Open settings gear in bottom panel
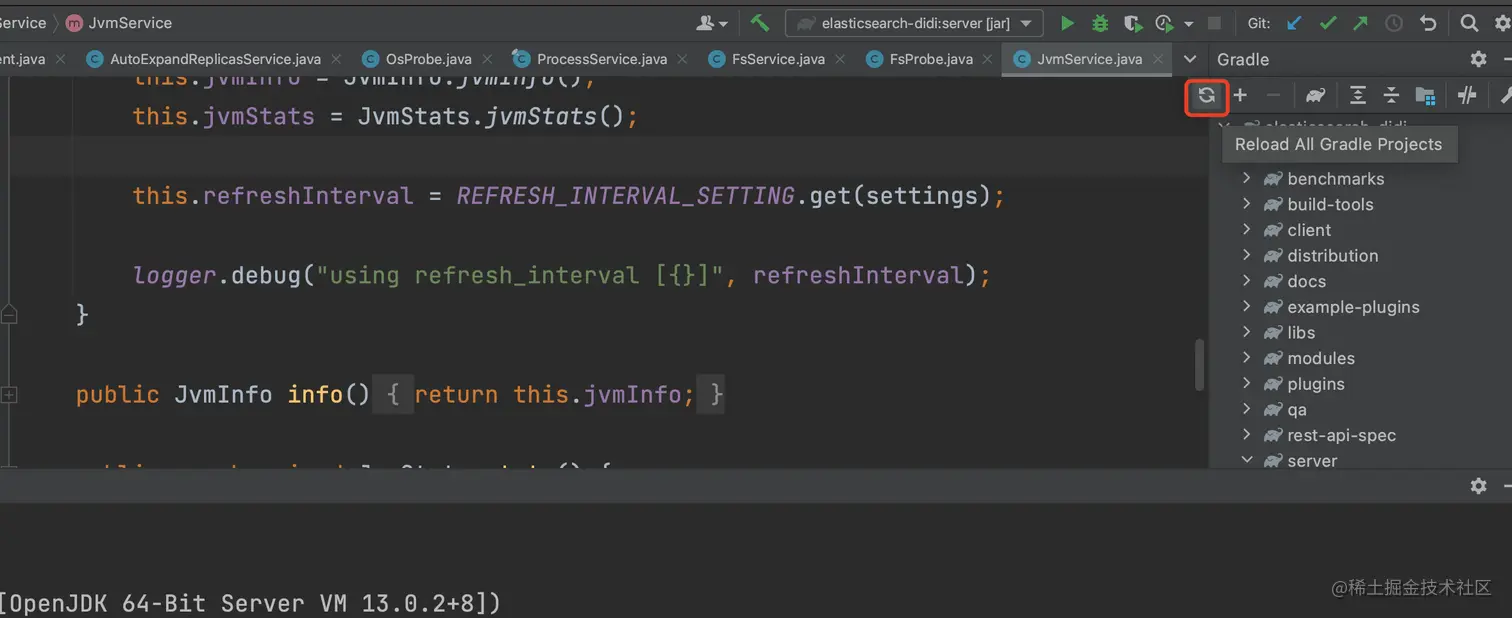1512x618 pixels. pos(1479,486)
